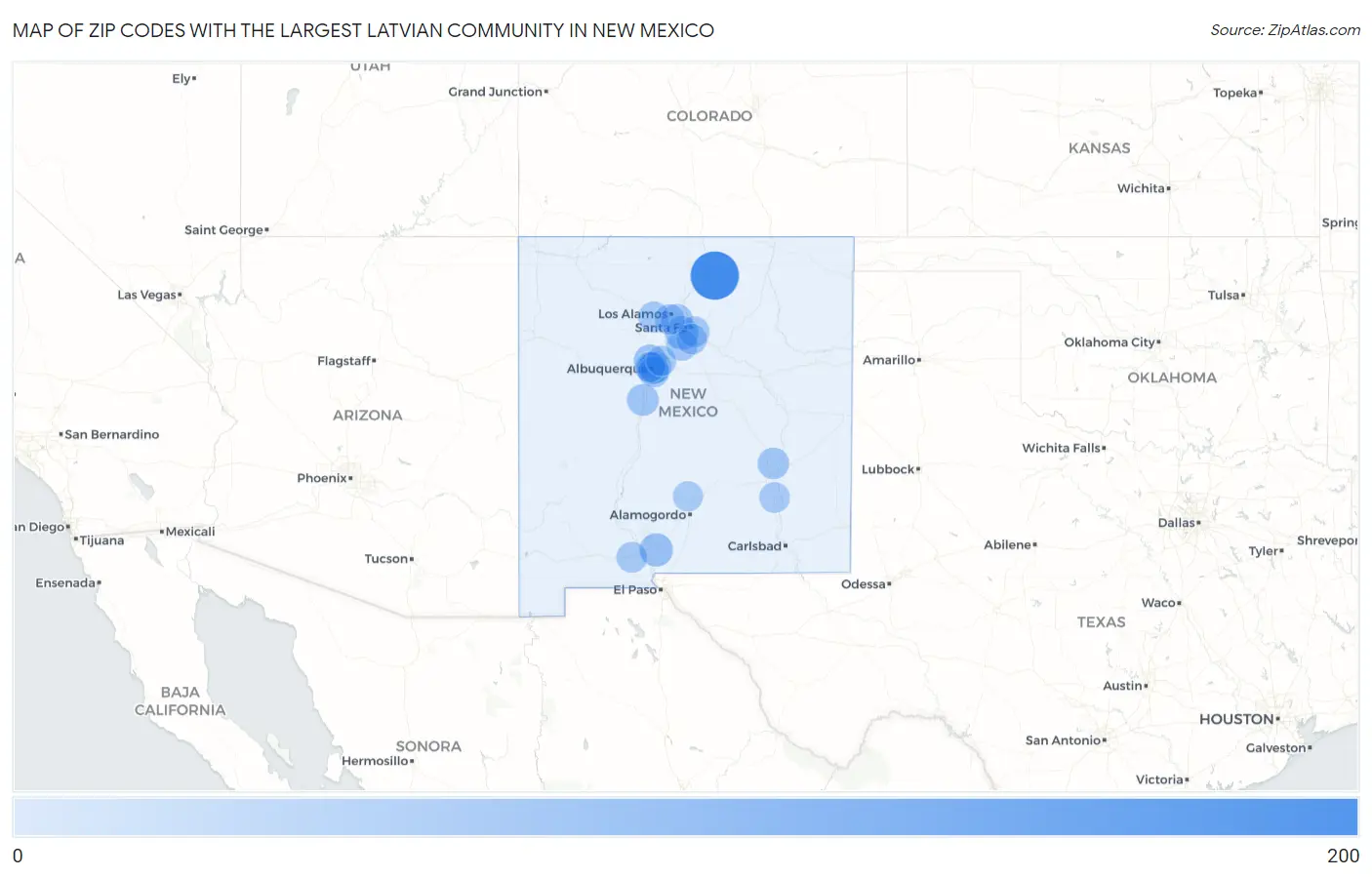
Task: Click the Source: ZipAtlas.com label
Action: [x=1285, y=30]
